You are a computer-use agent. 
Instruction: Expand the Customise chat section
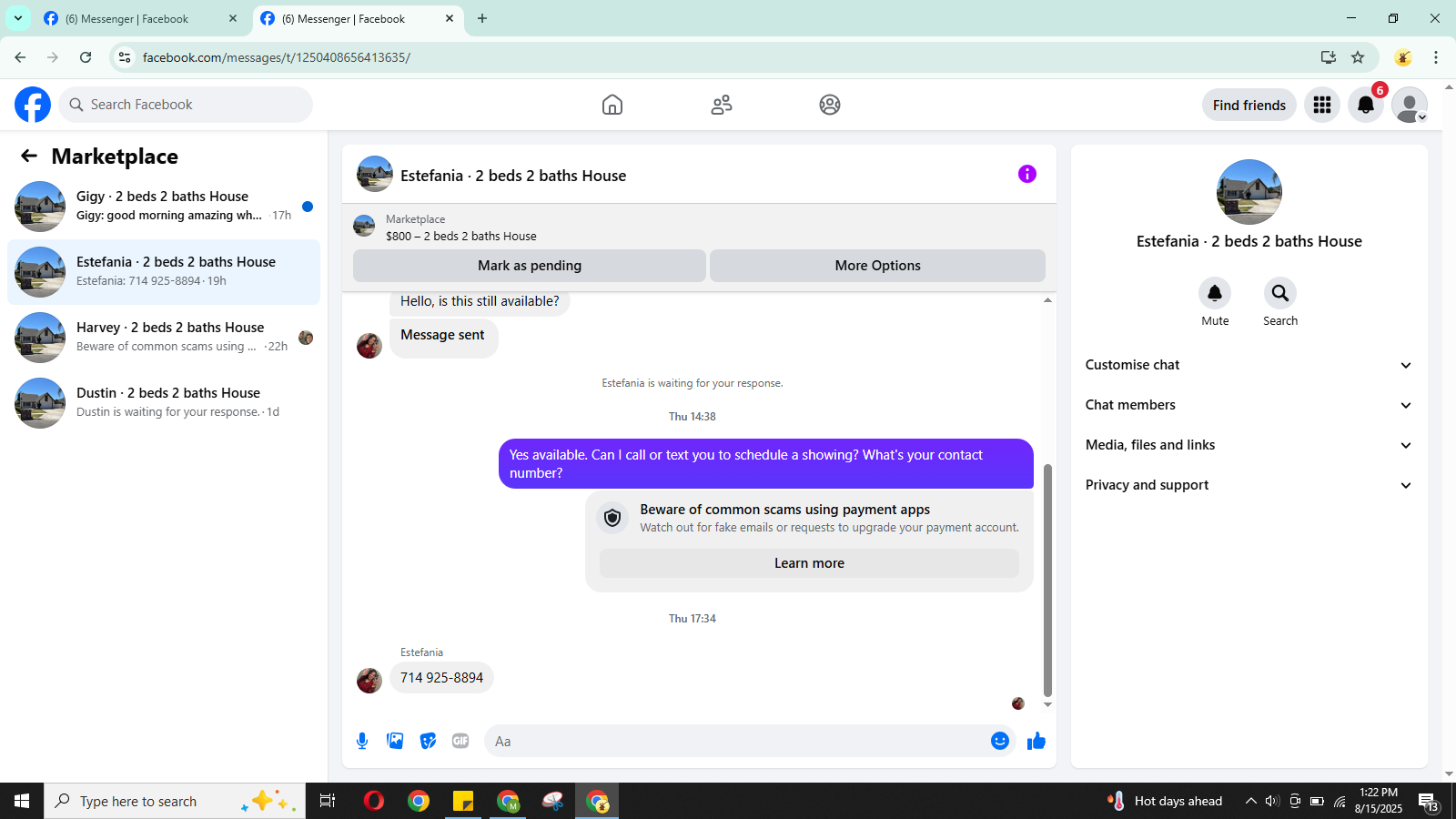tap(1249, 365)
